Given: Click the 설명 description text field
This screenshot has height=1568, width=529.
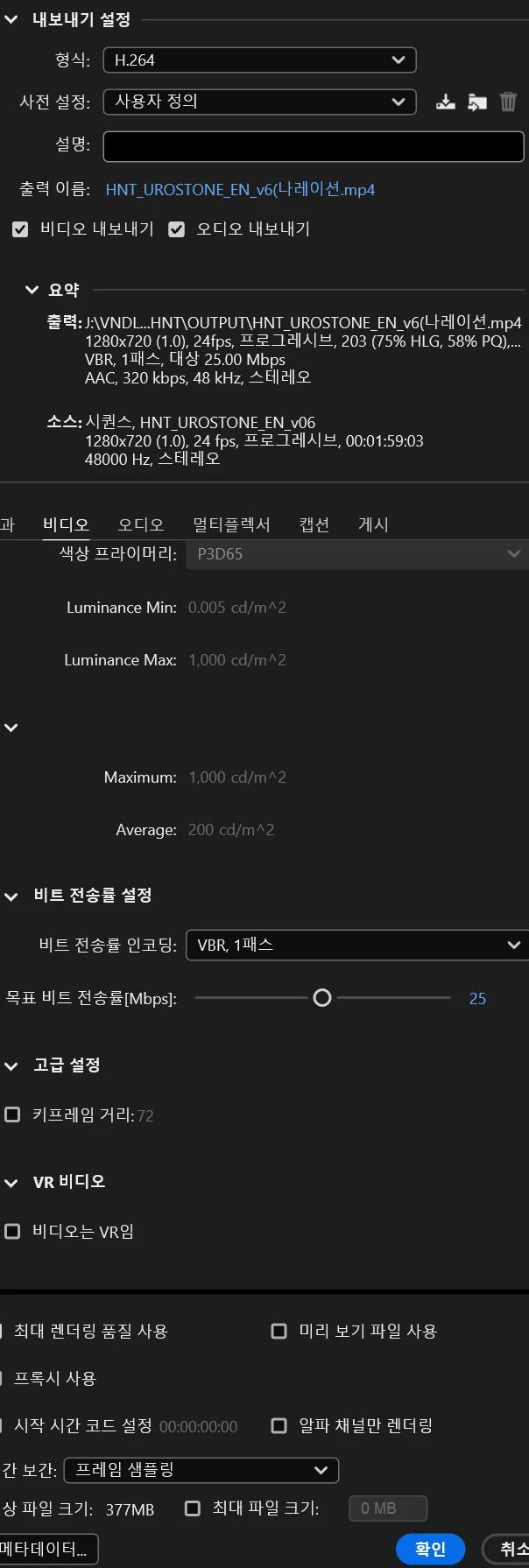Looking at the screenshot, I should [314, 146].
